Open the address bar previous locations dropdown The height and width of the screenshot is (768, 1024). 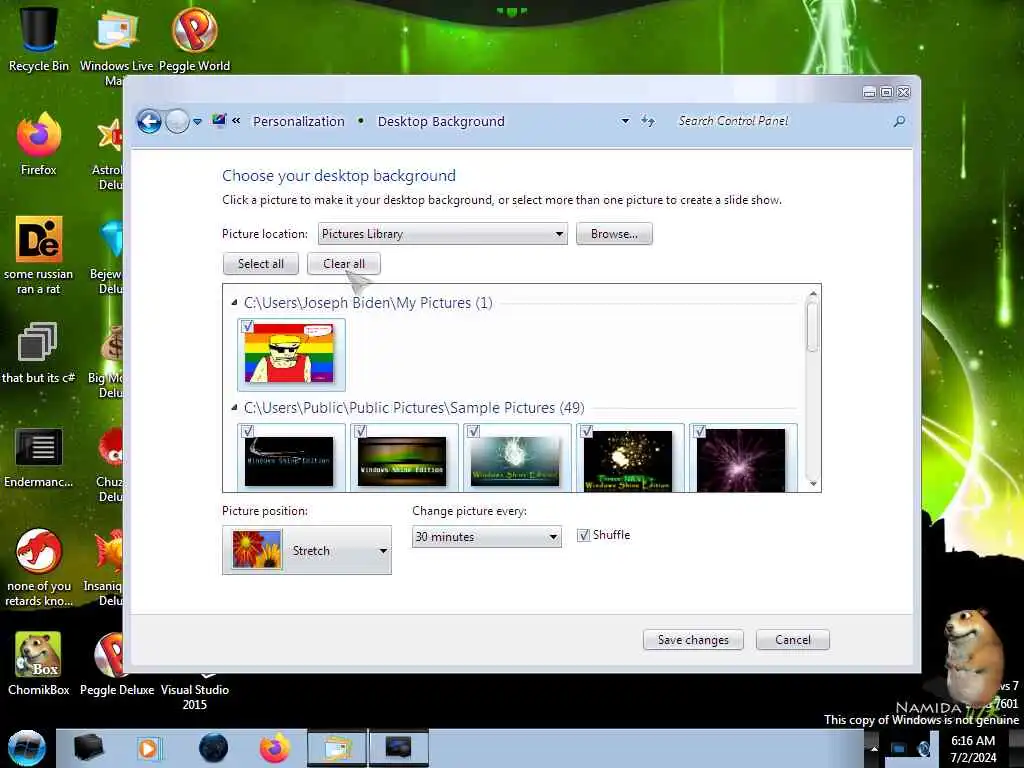(625, 121)
